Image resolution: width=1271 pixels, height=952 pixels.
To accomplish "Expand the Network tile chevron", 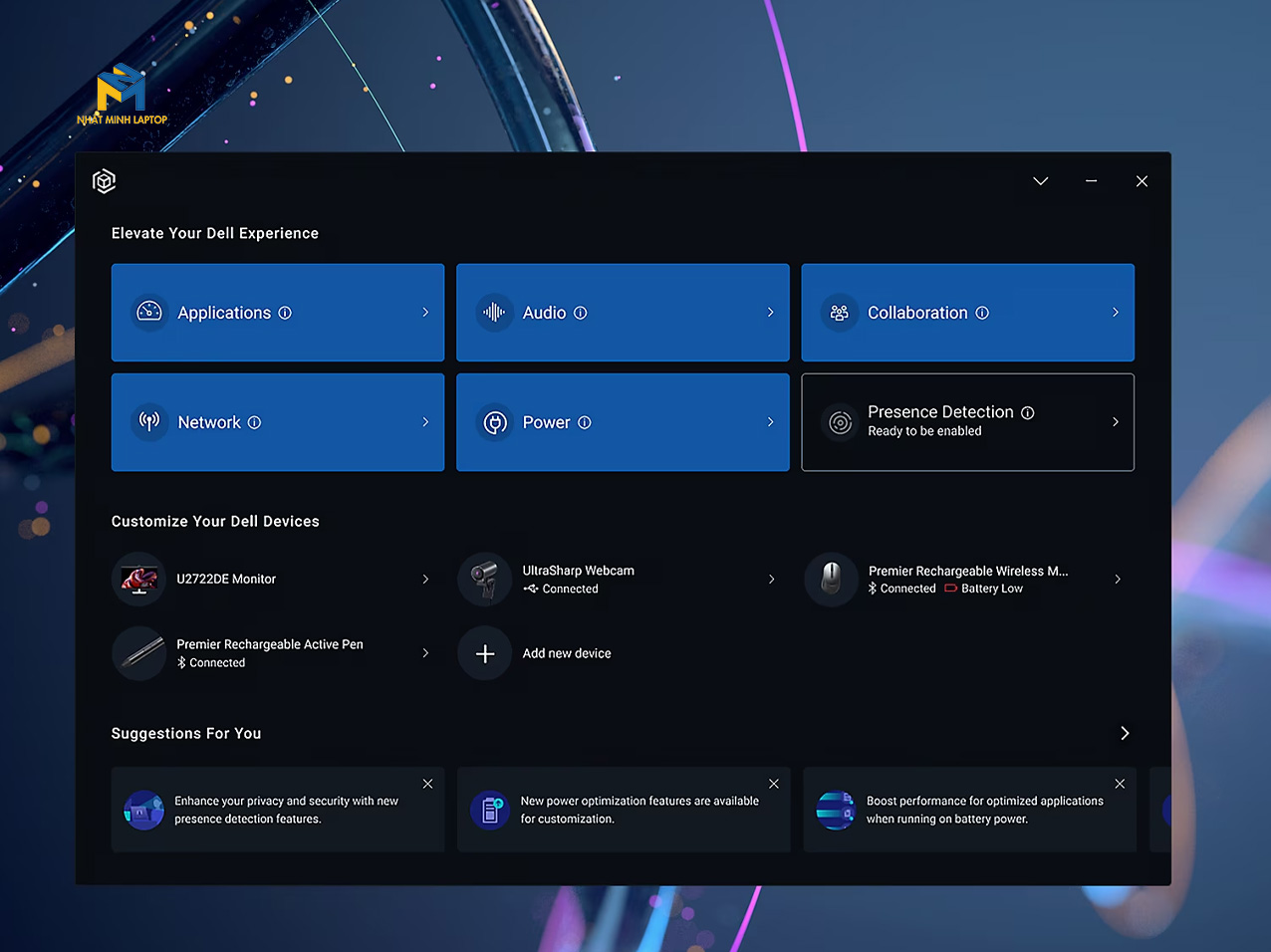I will [425, 422].
